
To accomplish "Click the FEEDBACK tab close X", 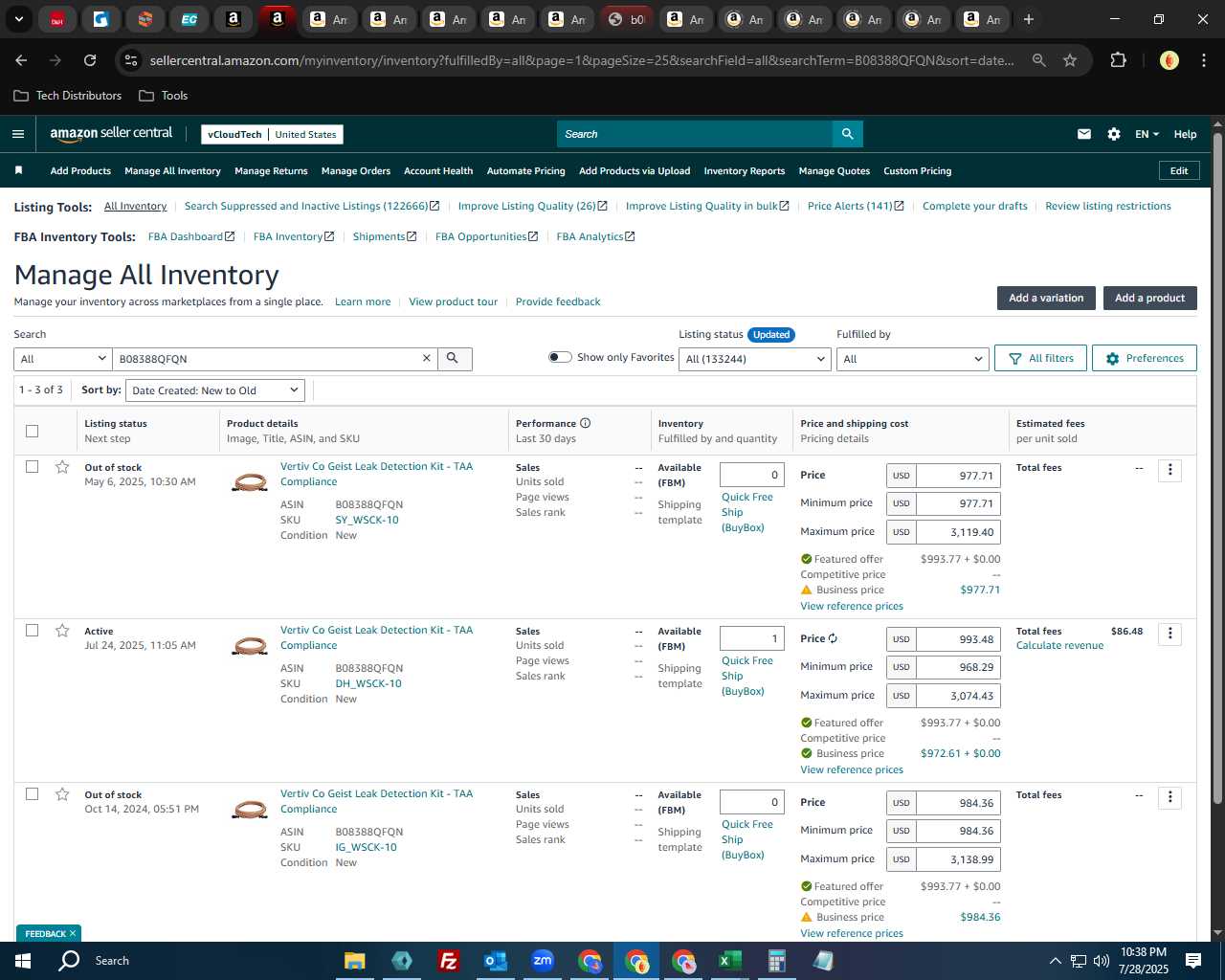I will click(73, 934).
